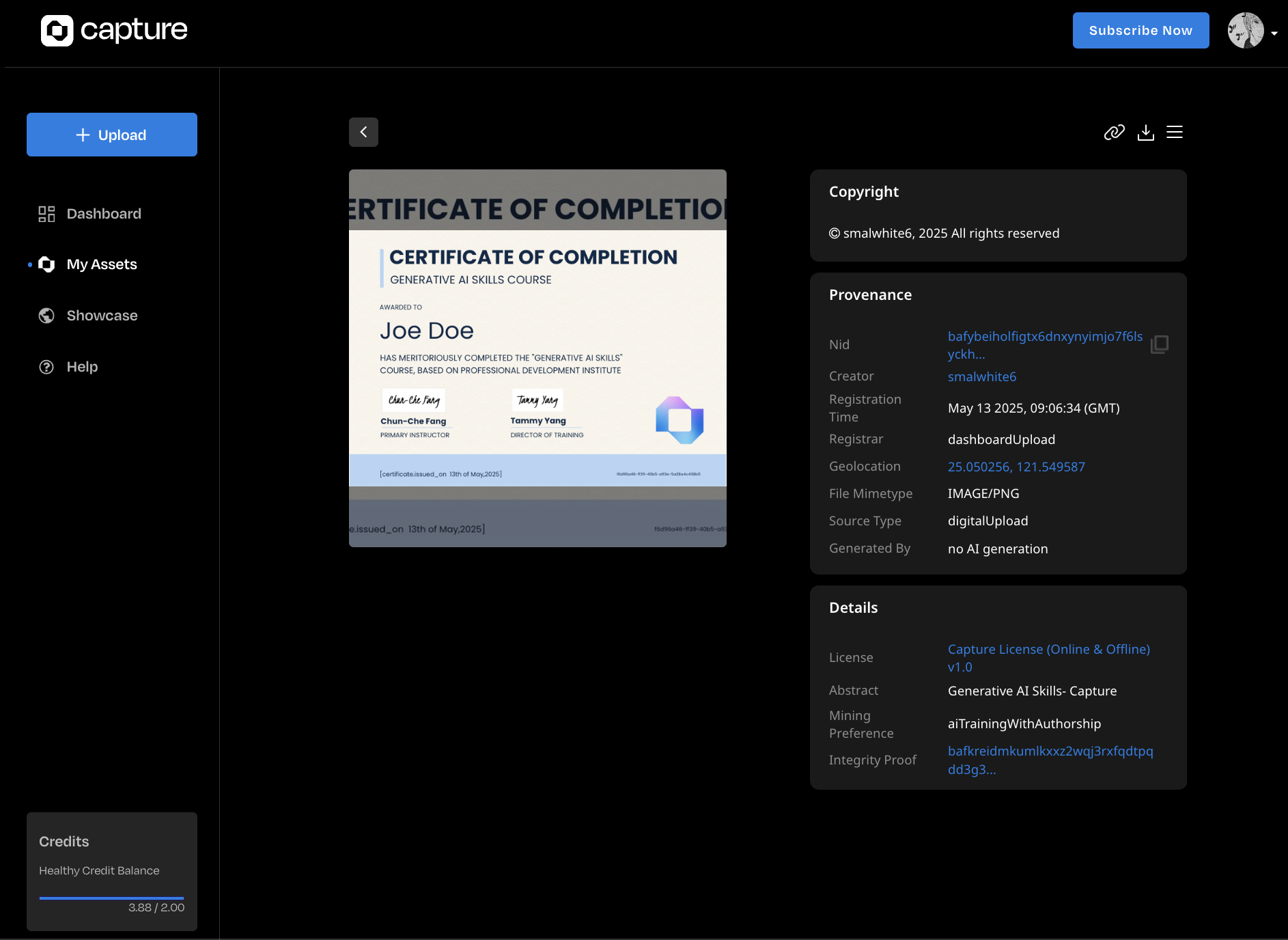Click the Showcase globe icon
The width and height of the screenshot is (1288, 940).
tap(46, 316)
